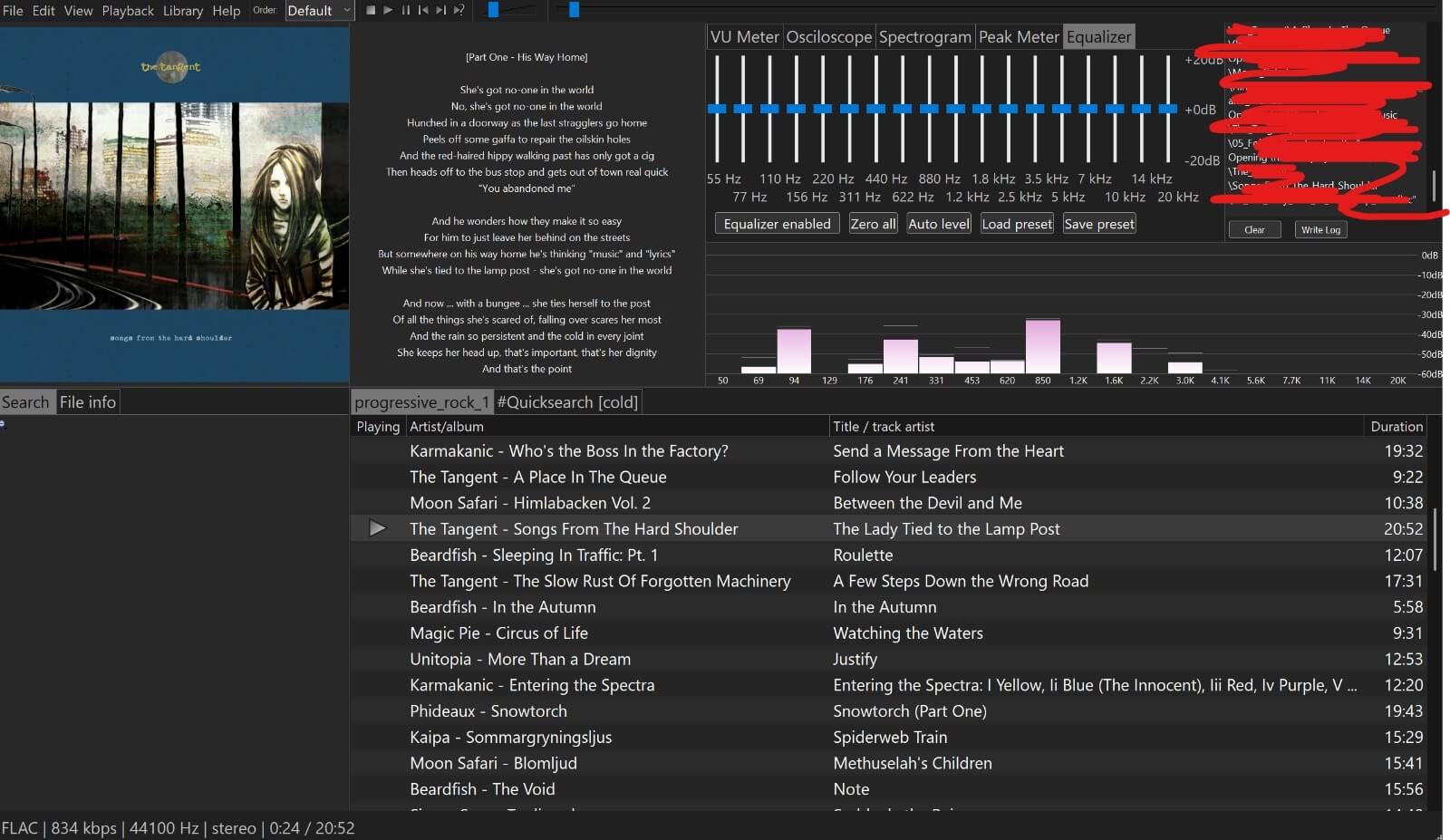Screen dimensions: 1450x840
Task: Click the Stop playback icon
Action: [x=371, y=10]
